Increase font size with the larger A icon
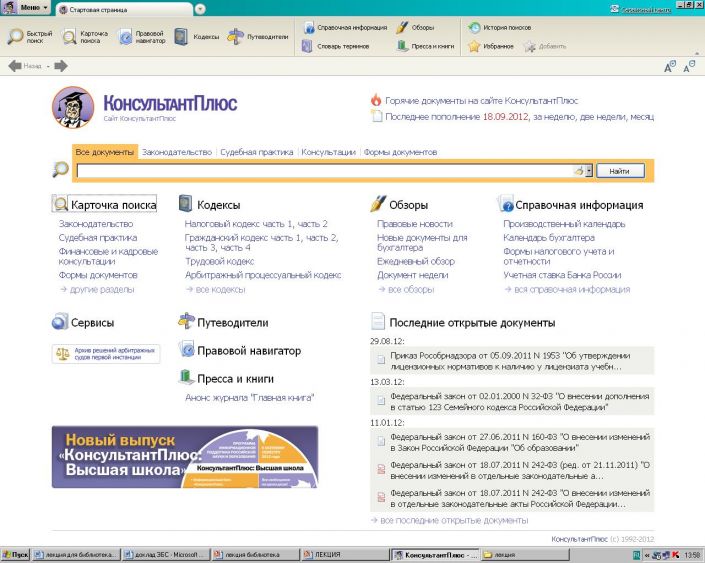 click(x=670, y=67)
